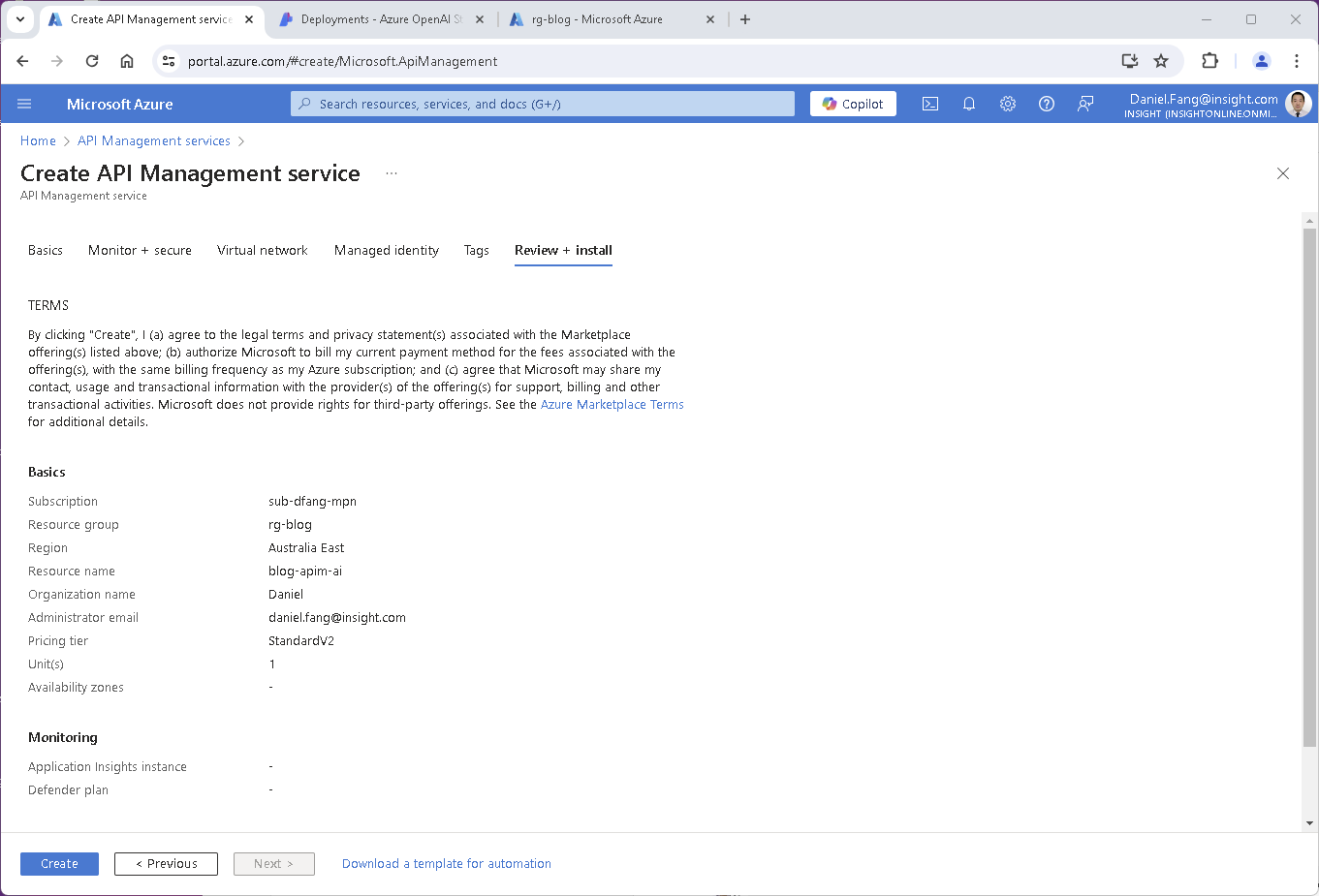Image resolution: width=1319 pixels, height=896 pixels.
Task: Click the Application Insights instance label
Action: click(108, 767)
